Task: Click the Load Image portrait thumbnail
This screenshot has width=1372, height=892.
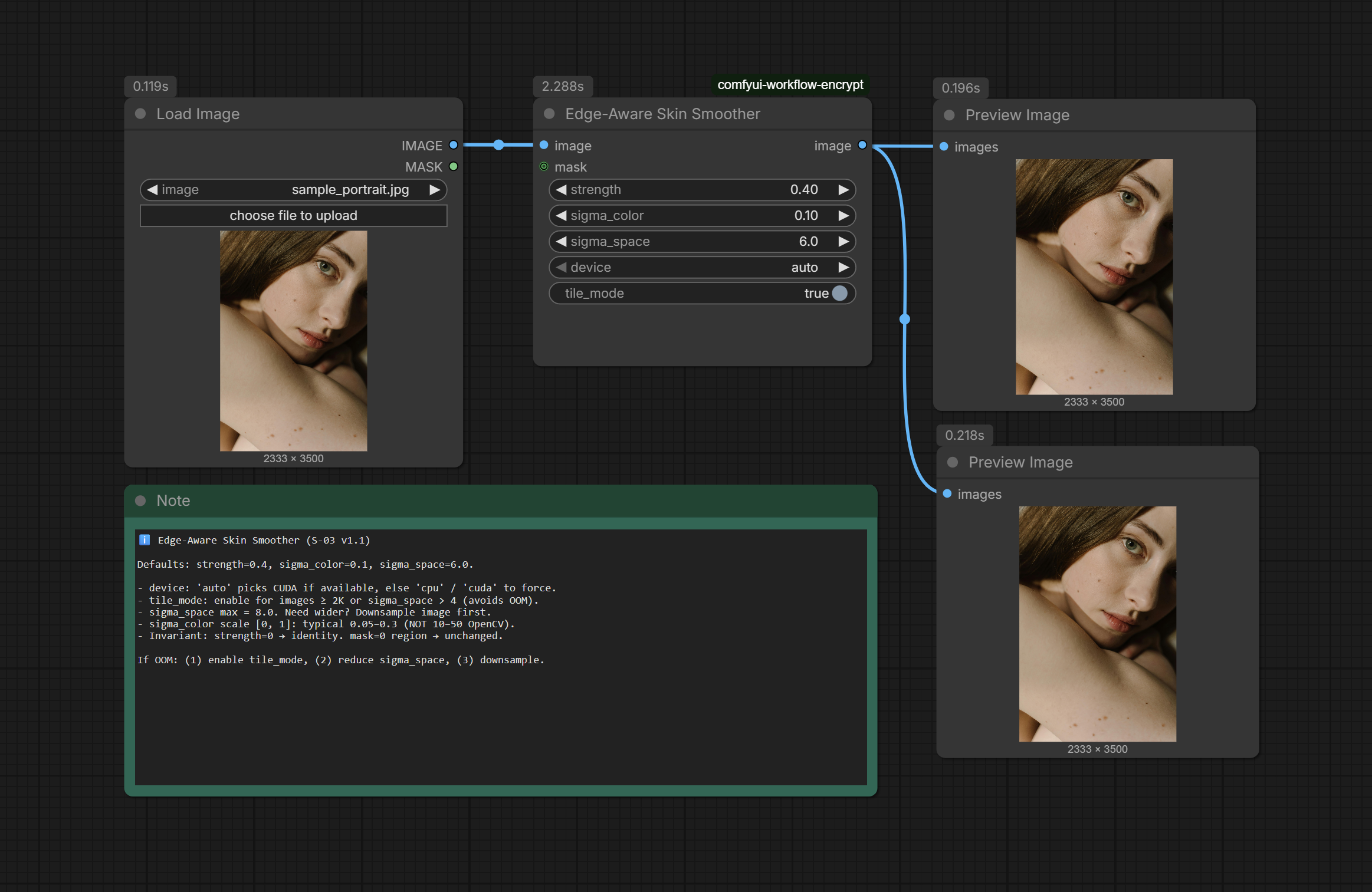Action: [x=293, y=341]
